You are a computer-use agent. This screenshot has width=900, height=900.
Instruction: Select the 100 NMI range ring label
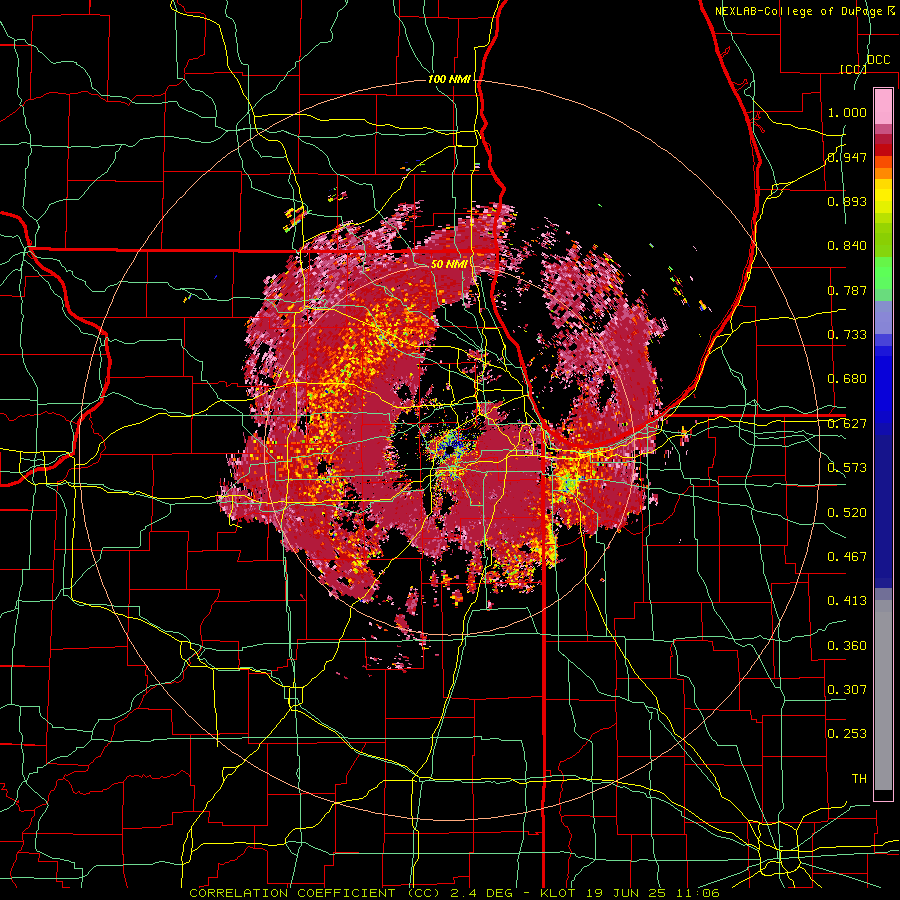pyautogui.click(x=449, y=79)
